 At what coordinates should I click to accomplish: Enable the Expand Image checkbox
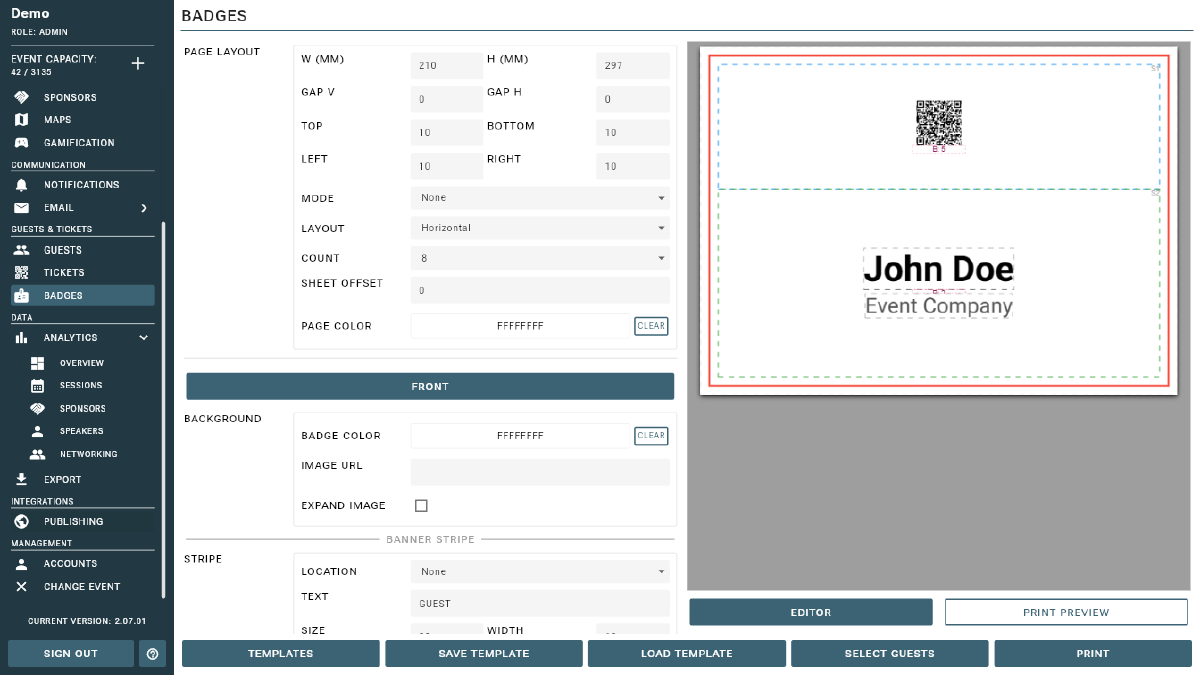click(421, 505)
